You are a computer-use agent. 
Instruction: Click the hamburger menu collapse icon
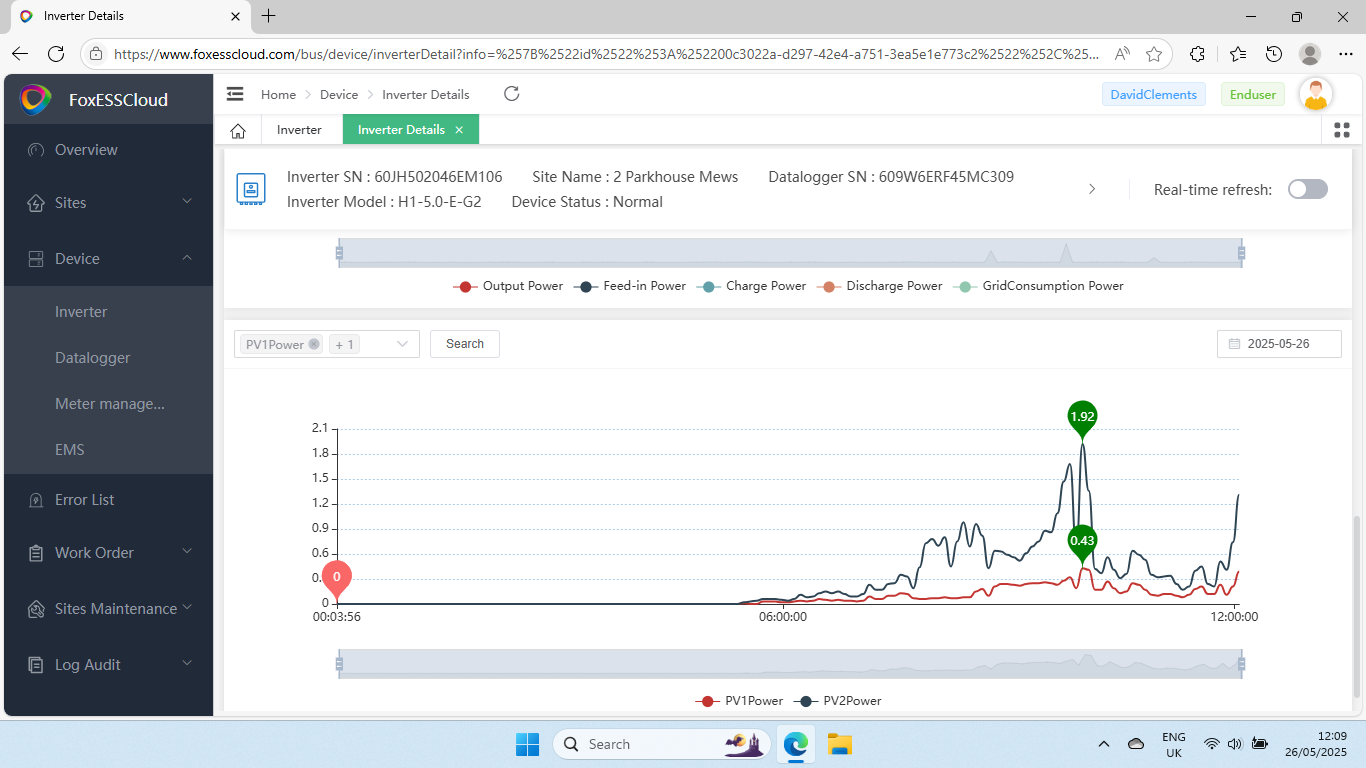235,94
